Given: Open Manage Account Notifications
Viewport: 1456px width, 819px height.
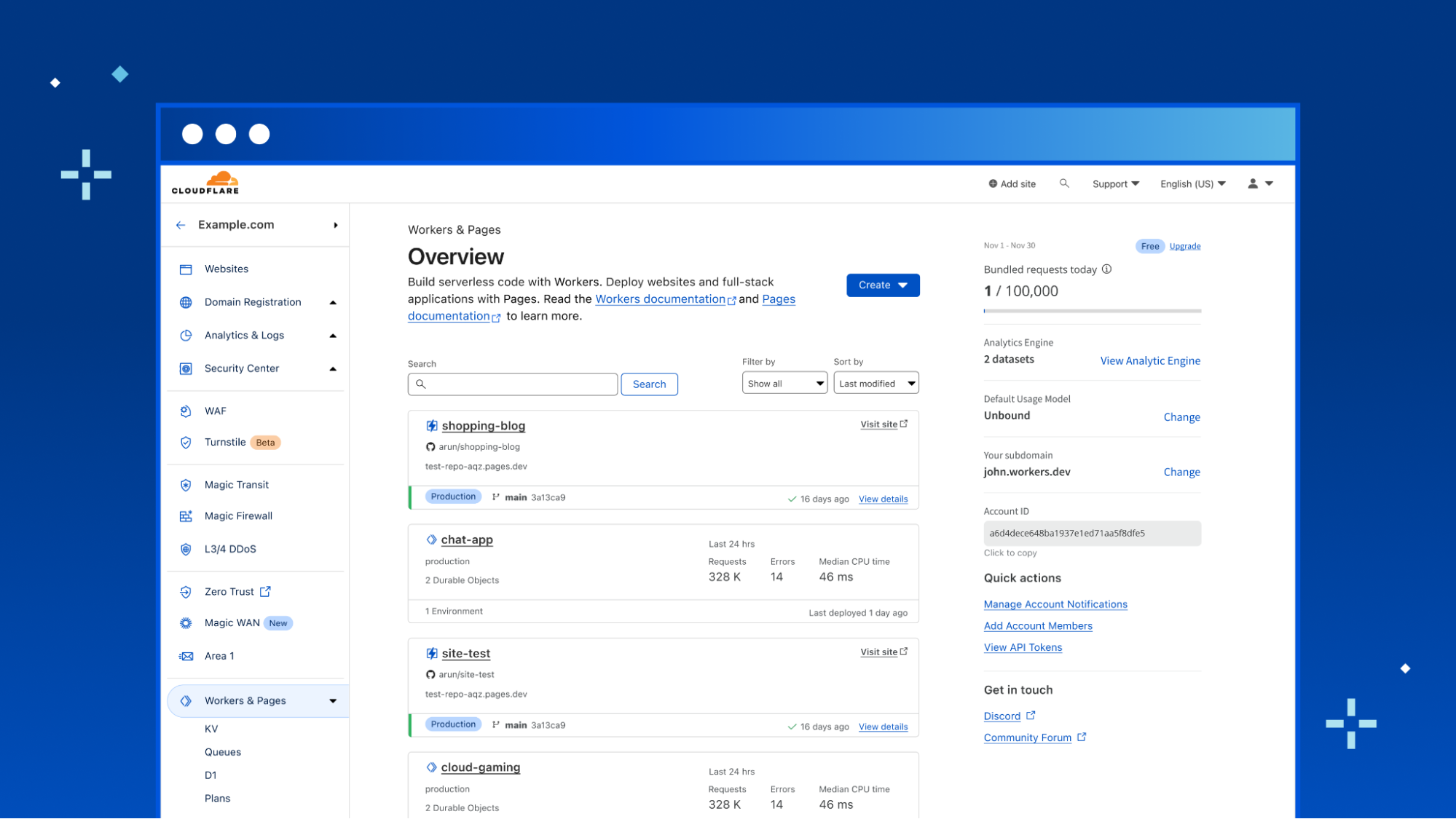Looking at the screenshot, I should click(x=1055, y=604).
